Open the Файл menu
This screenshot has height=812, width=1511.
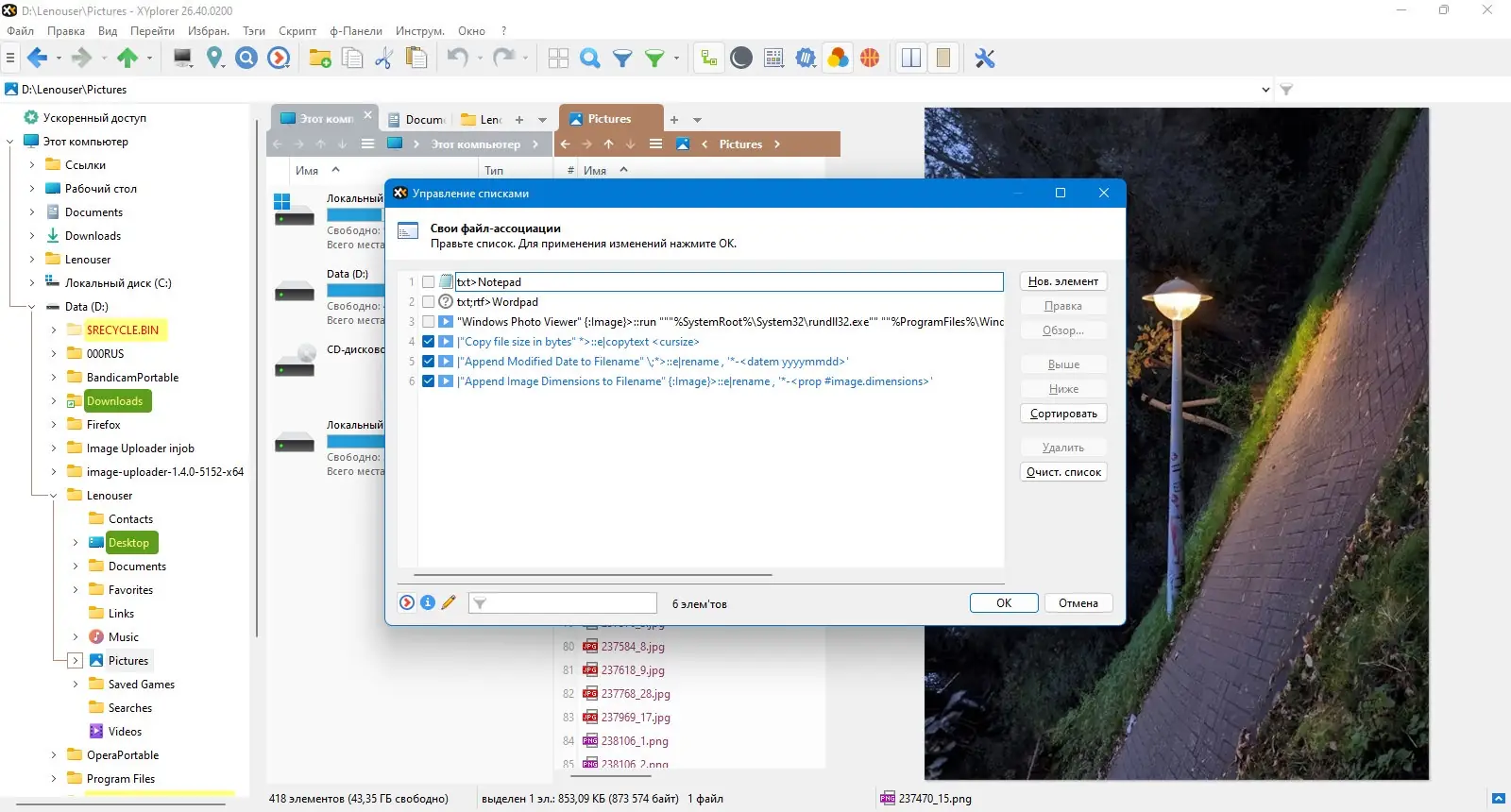tap(20, 31)
